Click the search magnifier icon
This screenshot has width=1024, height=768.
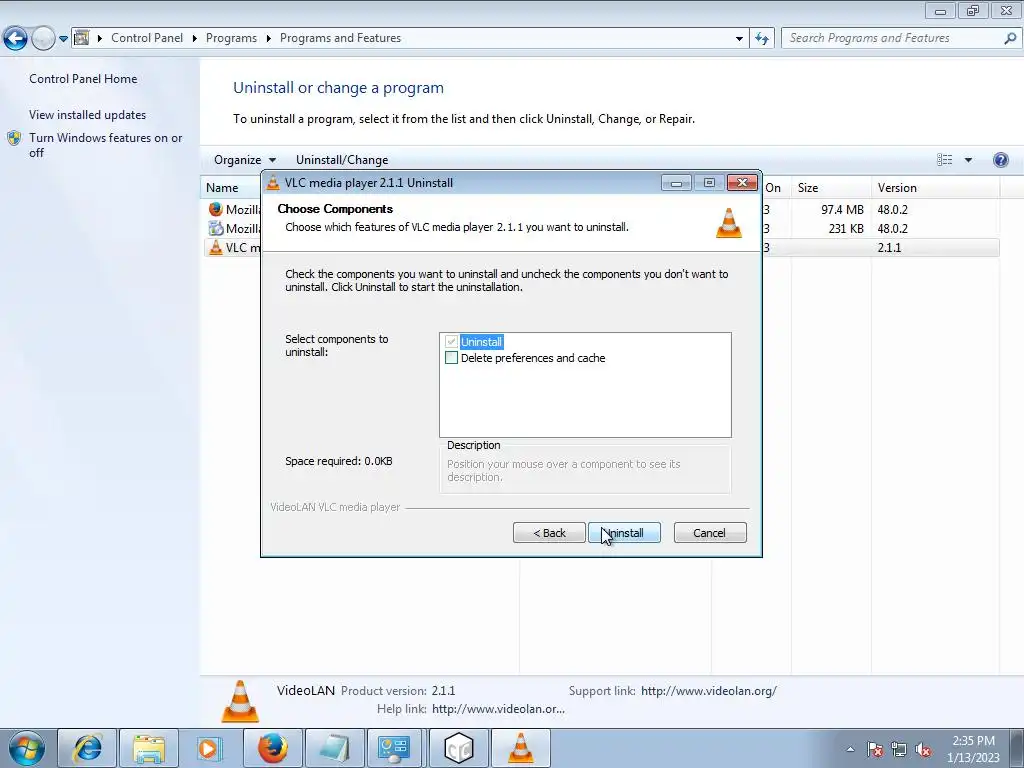coord(1010,39)
